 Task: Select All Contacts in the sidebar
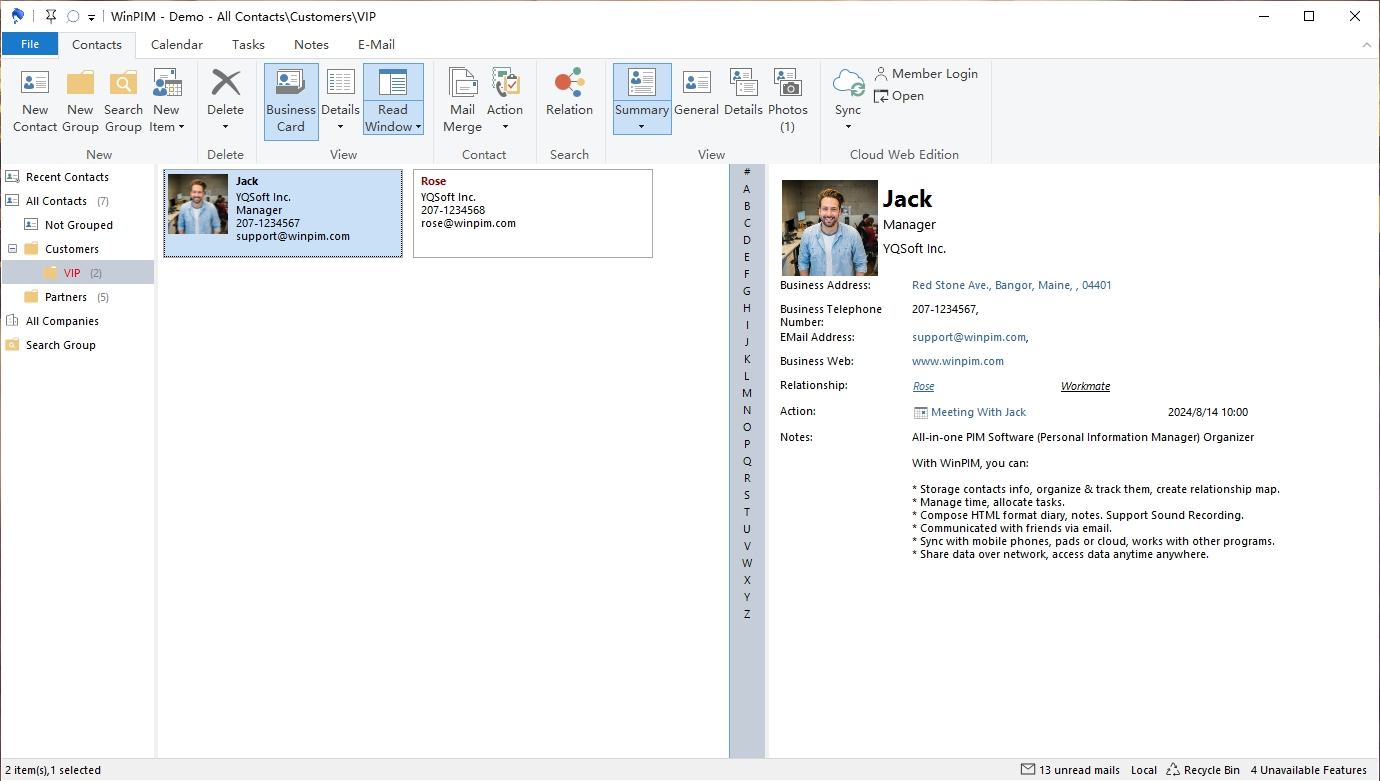tap(56, 201)
